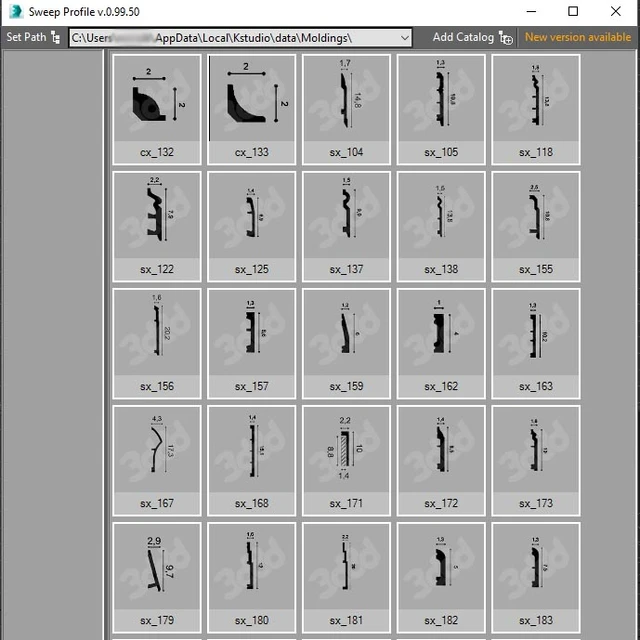This screenshot has width=640, height=640.
Task: Choose the sx_125 molding profile
Action: [251, 227]
